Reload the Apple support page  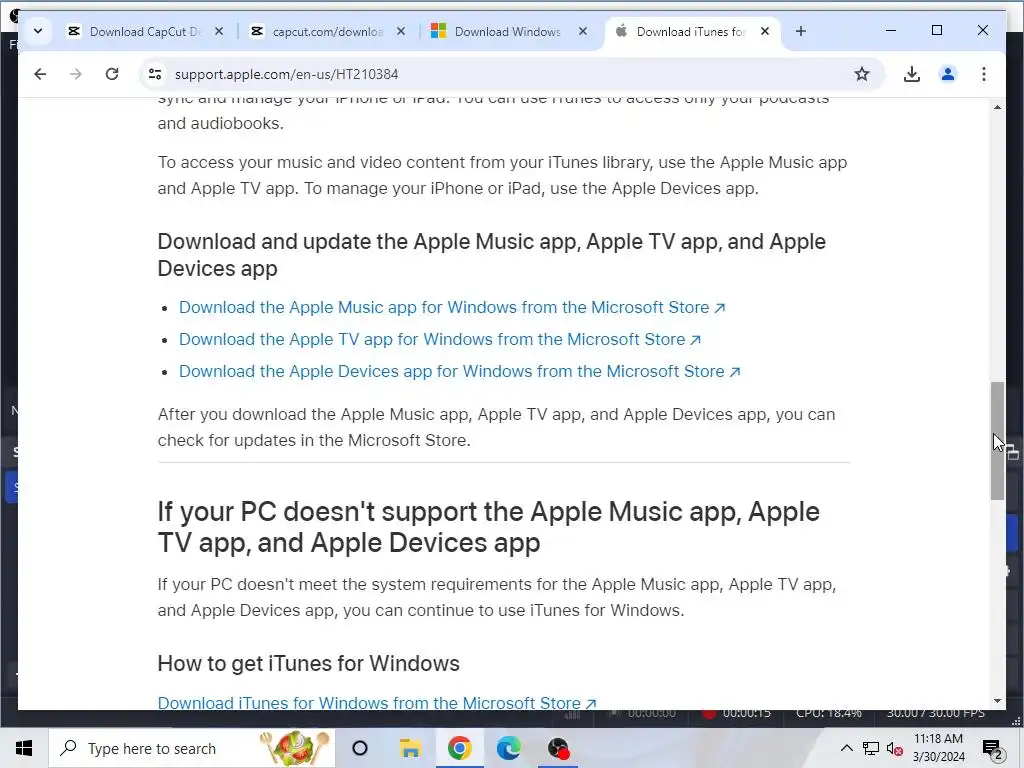[x=112, y=74]
